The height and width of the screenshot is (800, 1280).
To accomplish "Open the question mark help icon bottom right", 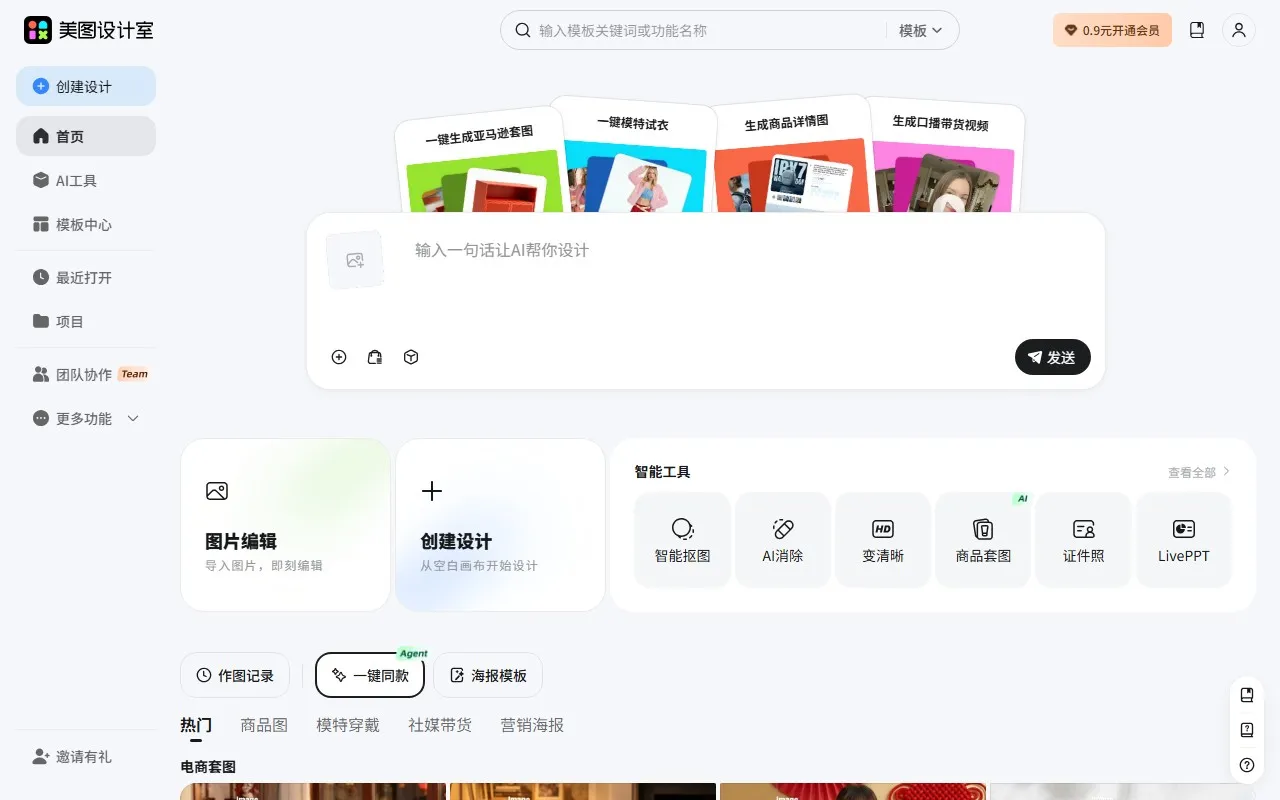I will (1246, 764).
